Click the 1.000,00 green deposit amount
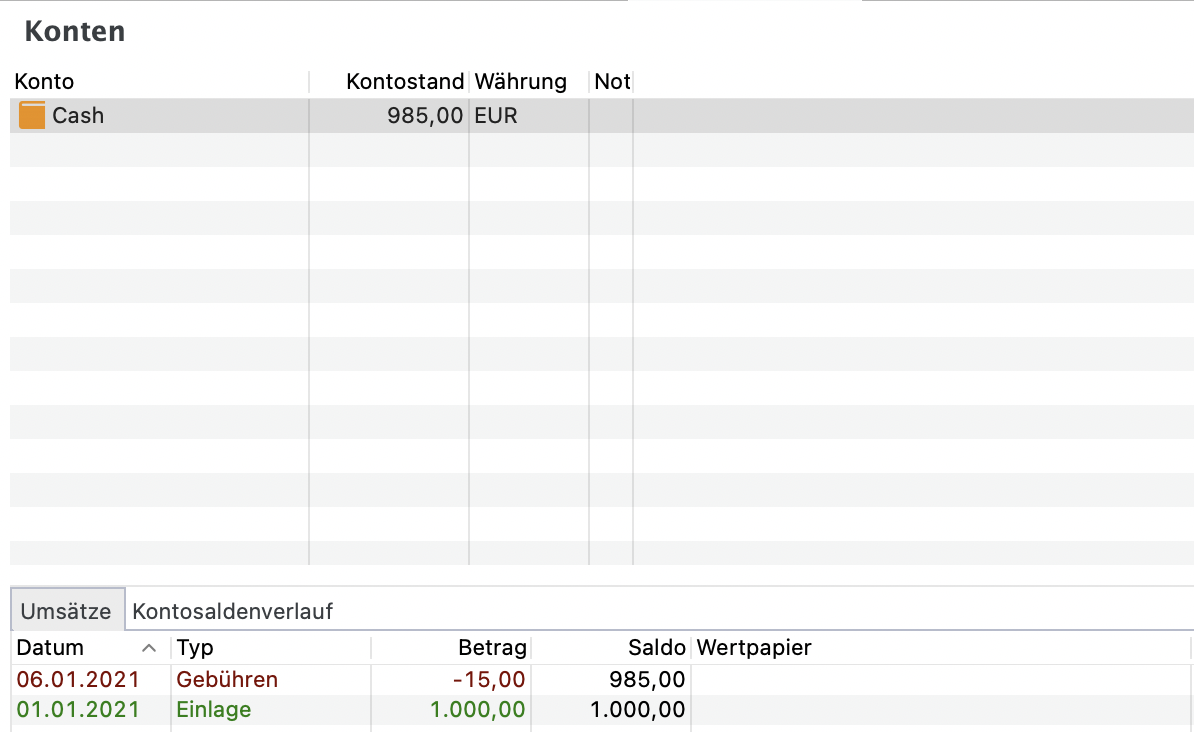Viewport: 1194px width, 732px height. (477, 710)
